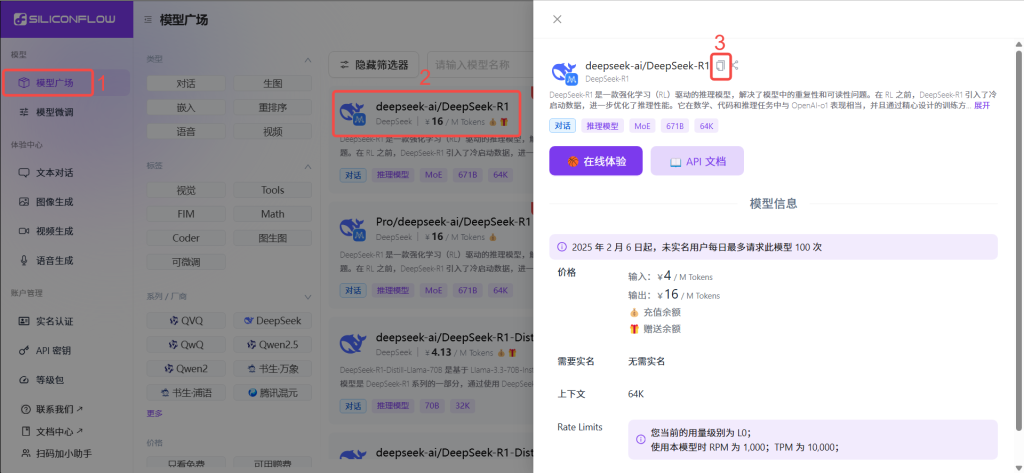
Task: Toggle the 对话 type filter in the filter panel
Action: [x=186, y=84]
